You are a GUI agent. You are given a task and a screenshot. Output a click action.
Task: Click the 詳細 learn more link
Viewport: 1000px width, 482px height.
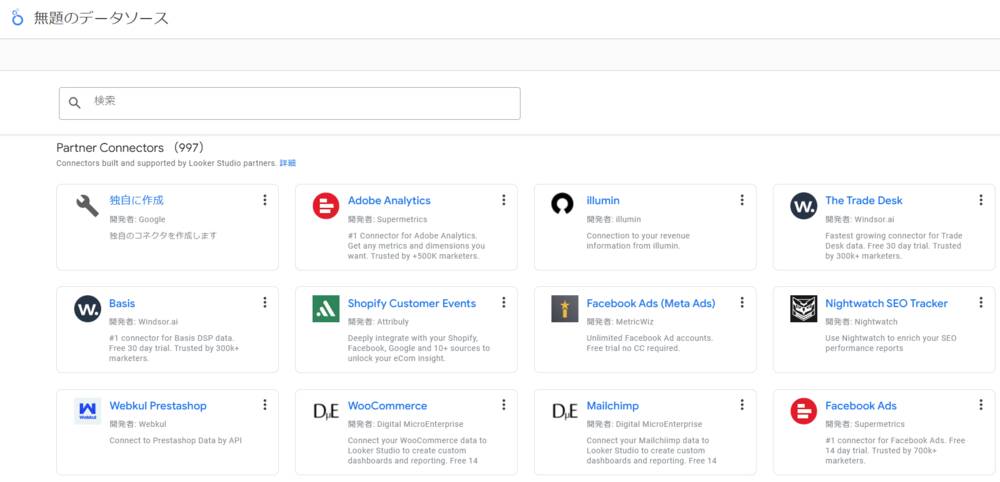point(287,163)
